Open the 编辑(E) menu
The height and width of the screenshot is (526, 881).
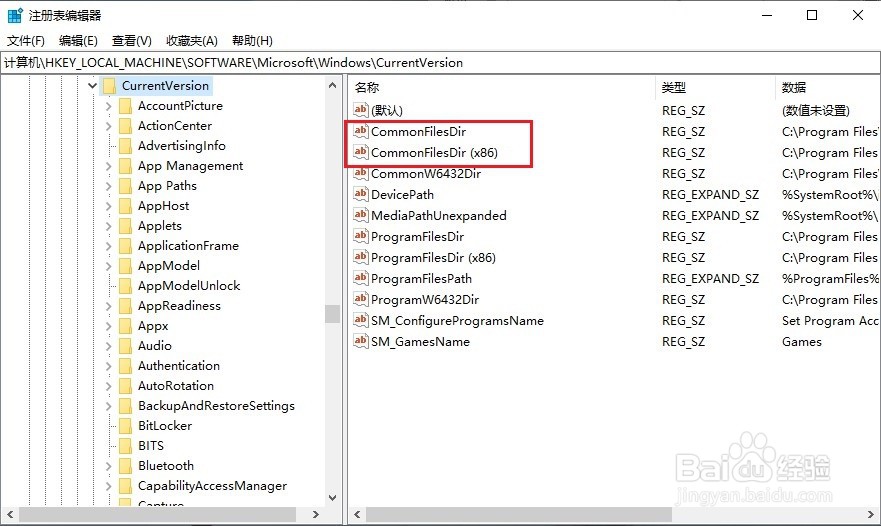click(x=78, y=40)
